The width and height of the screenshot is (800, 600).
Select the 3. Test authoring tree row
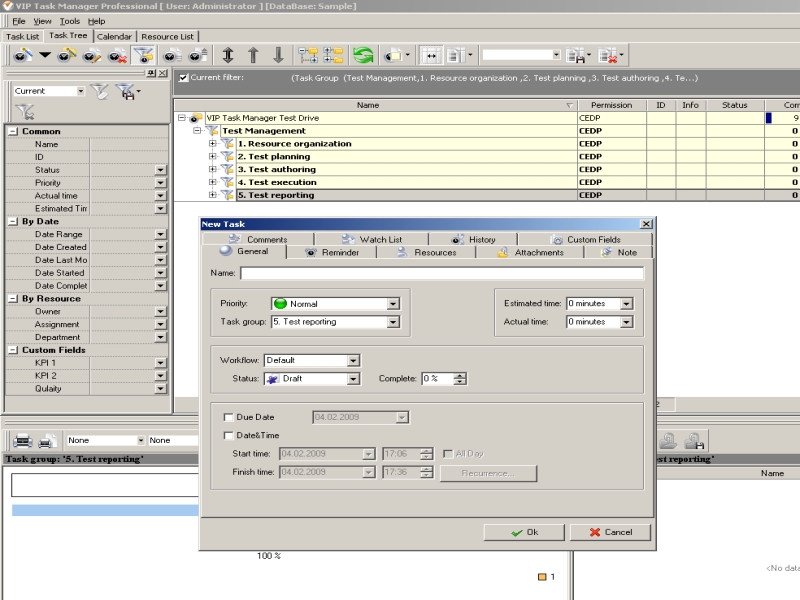(407, 169)
